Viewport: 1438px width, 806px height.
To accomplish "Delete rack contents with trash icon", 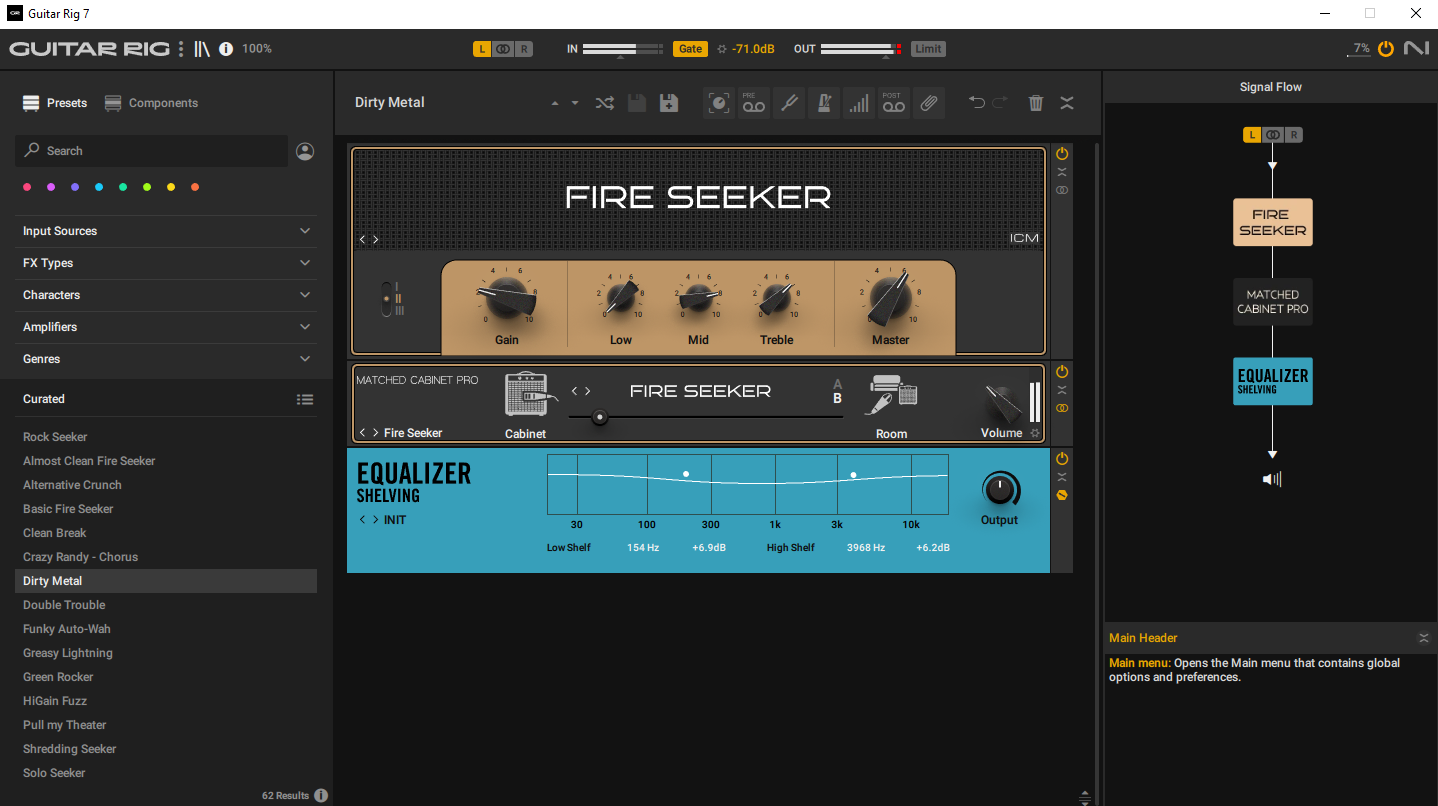I will [x=1036, y=102].
